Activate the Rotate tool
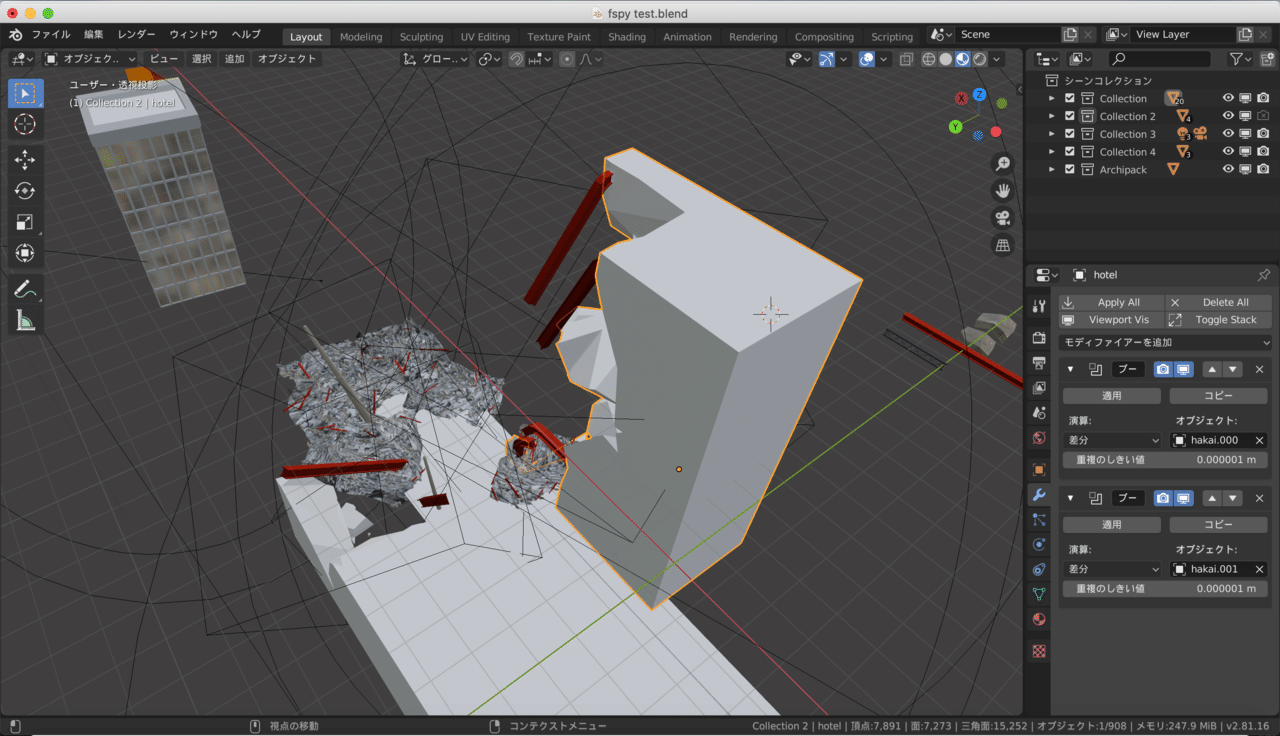Image resolution: width=1280 pixels, height=736 pixels. coord(26,191)
